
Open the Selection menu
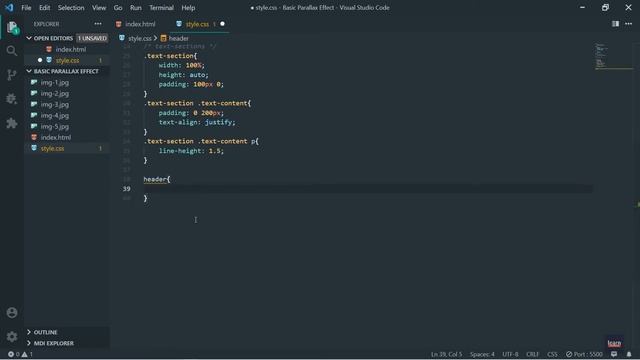click(x=71, y=8)
